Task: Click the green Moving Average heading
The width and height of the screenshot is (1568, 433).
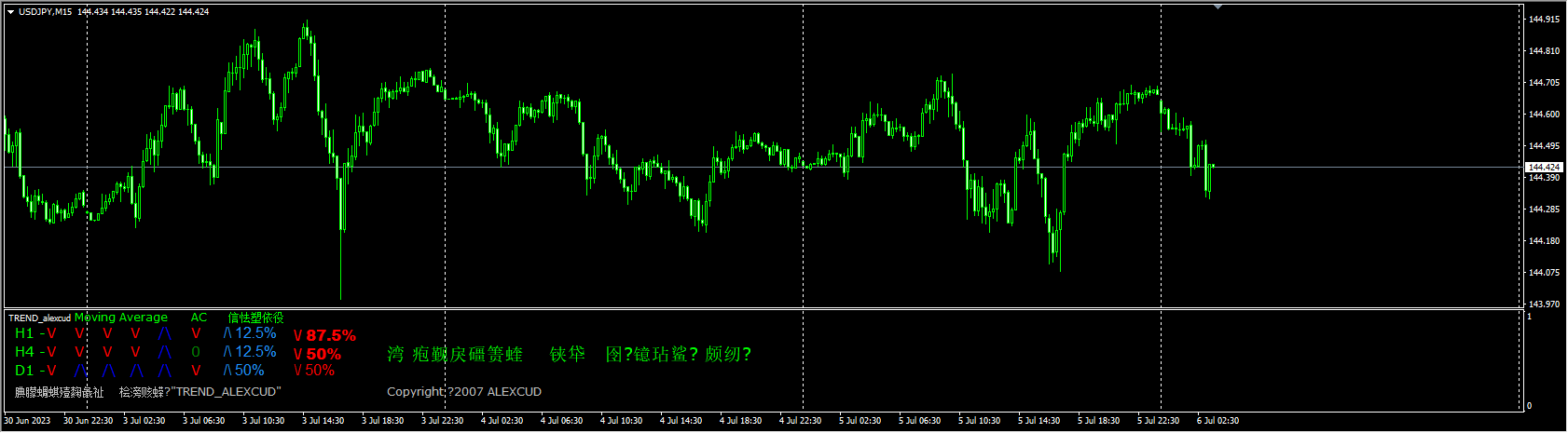Action: tap(121, 318)
